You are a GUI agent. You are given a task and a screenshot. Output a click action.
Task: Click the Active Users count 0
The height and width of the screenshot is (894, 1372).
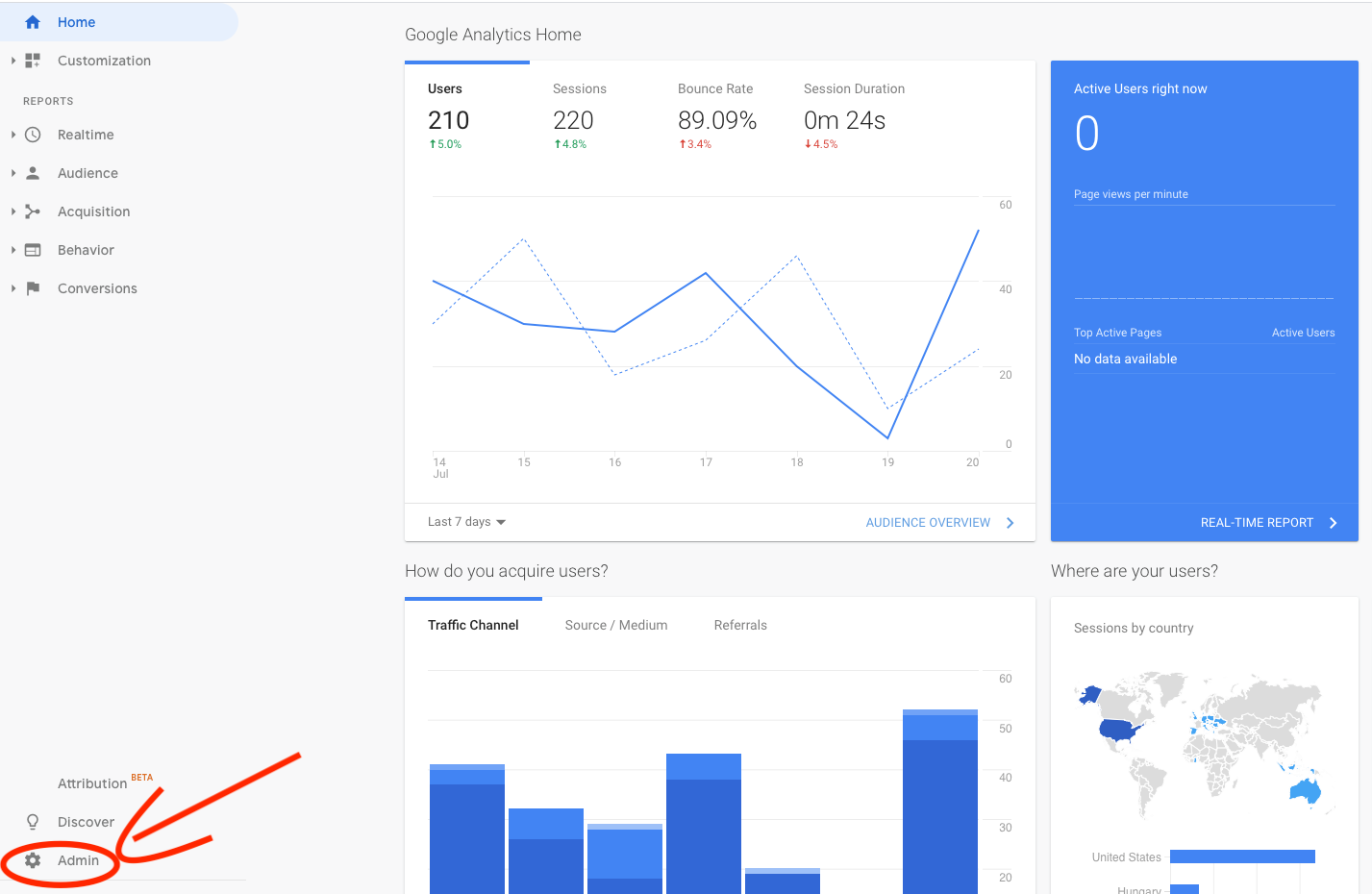(x=1087, y=134)
